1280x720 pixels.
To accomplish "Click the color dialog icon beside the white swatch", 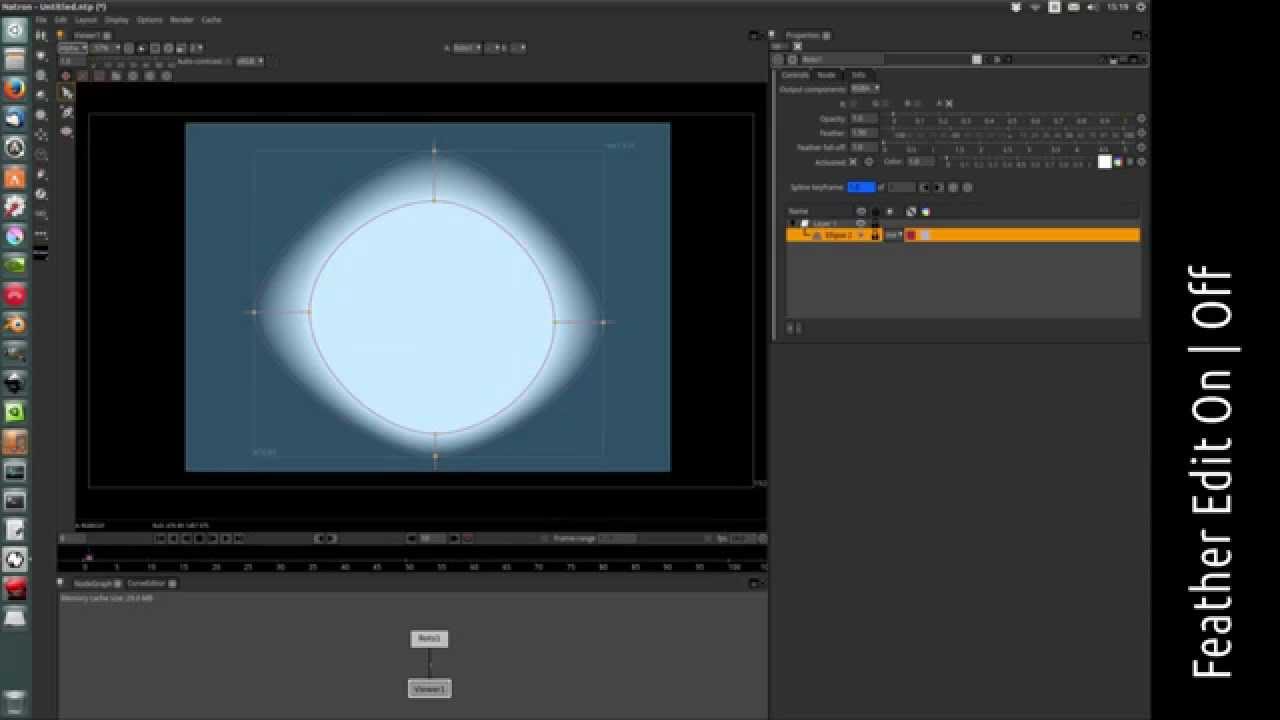I will click(1118, 162).
